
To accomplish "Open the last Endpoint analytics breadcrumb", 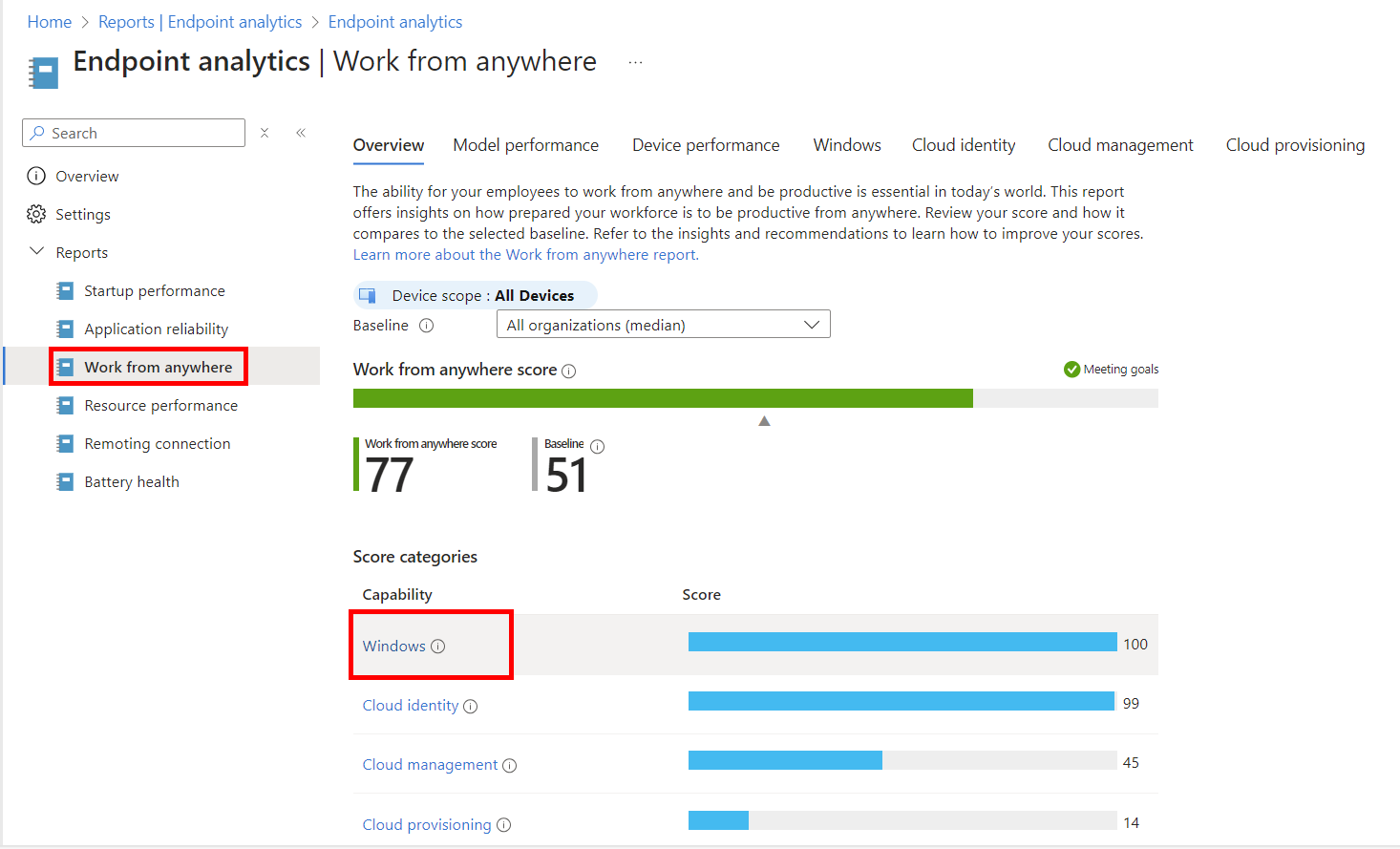I will pos(395,22).
